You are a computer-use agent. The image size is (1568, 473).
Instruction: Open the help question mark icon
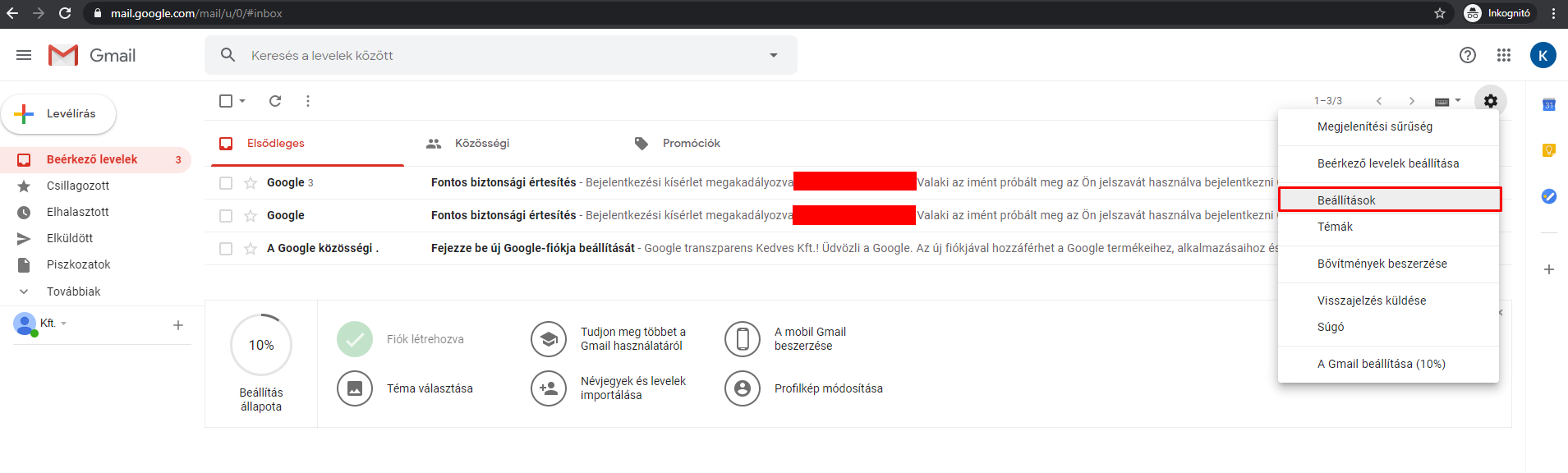point(1468,55)
